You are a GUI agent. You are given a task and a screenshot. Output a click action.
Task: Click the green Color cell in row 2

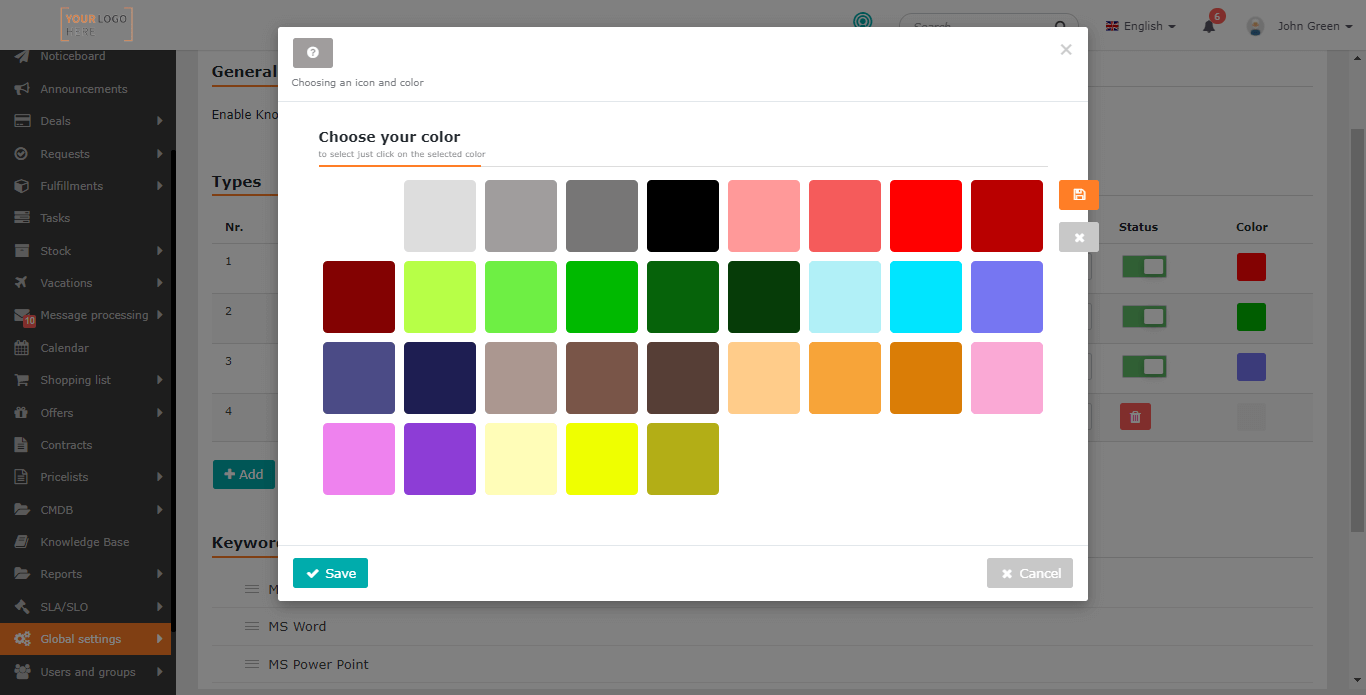tap(1251, 317)
